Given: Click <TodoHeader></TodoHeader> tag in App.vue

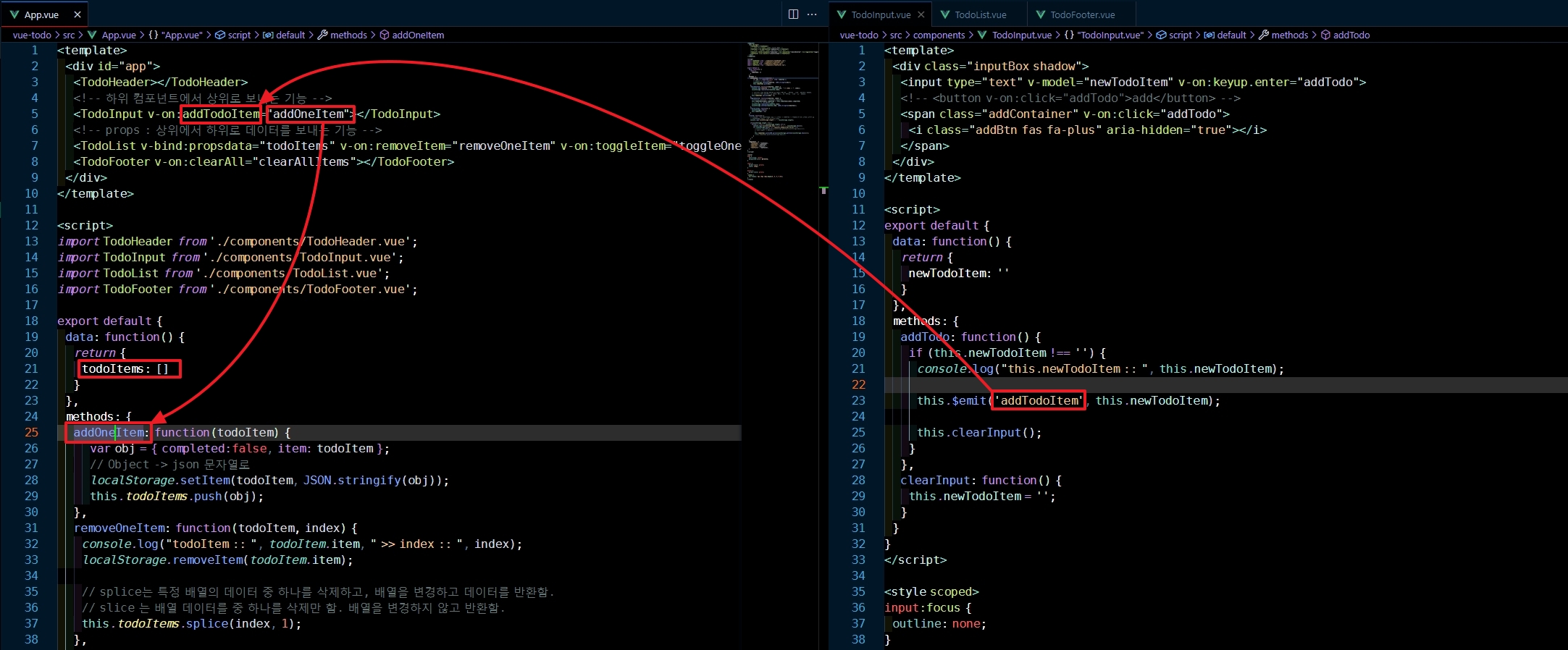Looking at the screenshot, I should [x=161, y=82].
